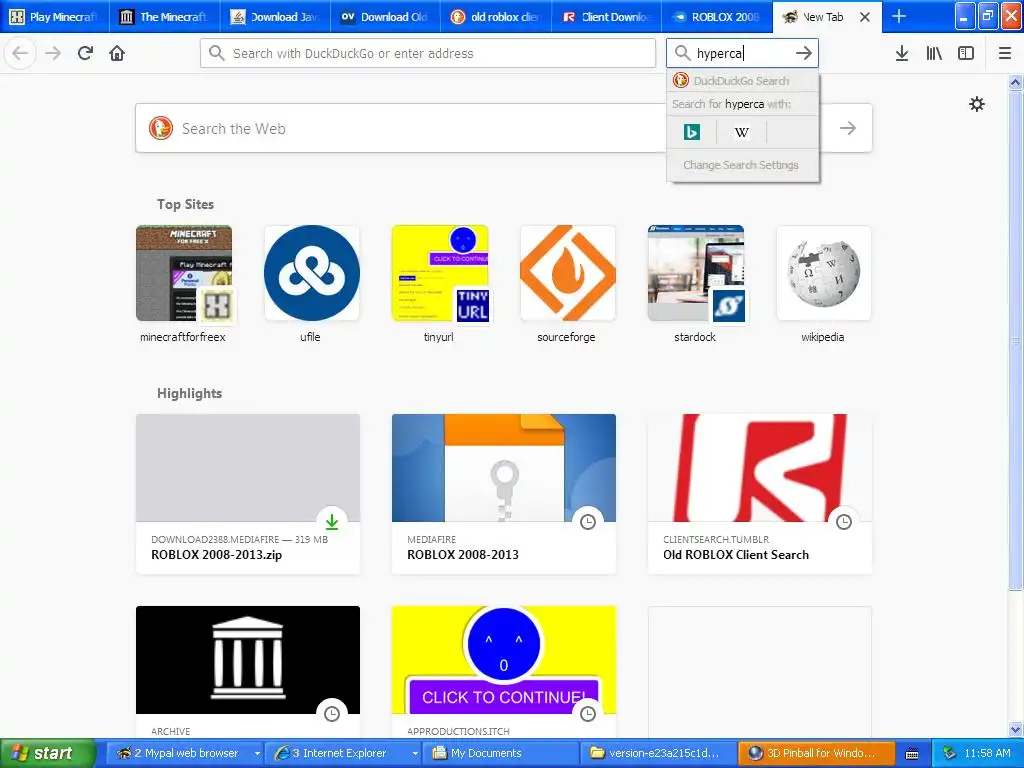This screenshot has height=768, width=1024.
Task: Open the ROBLOX 2008-2013.zip download highlight
Action: [248, 494]
